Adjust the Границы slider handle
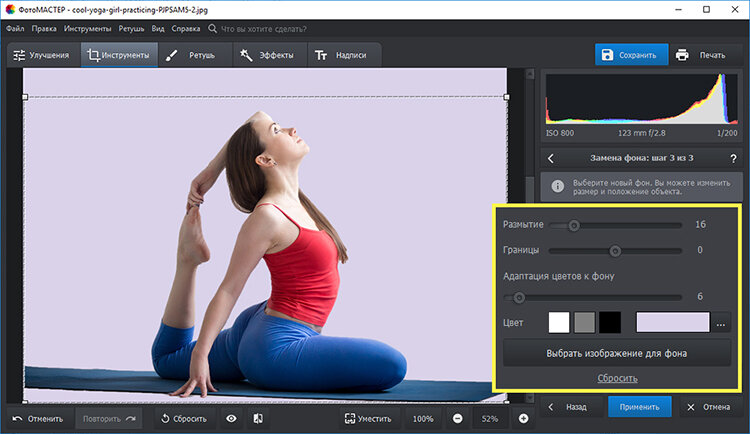 (615, 251)
